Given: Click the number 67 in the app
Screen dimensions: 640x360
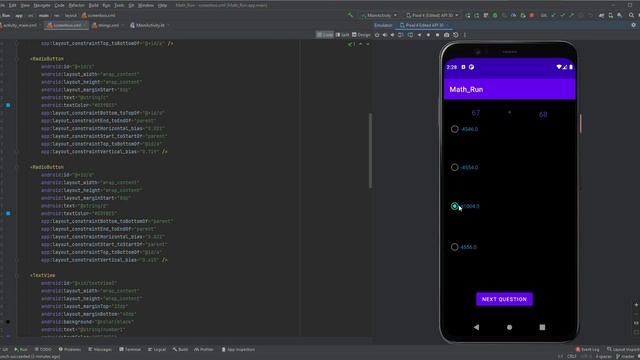Looking at the screenshot, I should tap(476, 113).
